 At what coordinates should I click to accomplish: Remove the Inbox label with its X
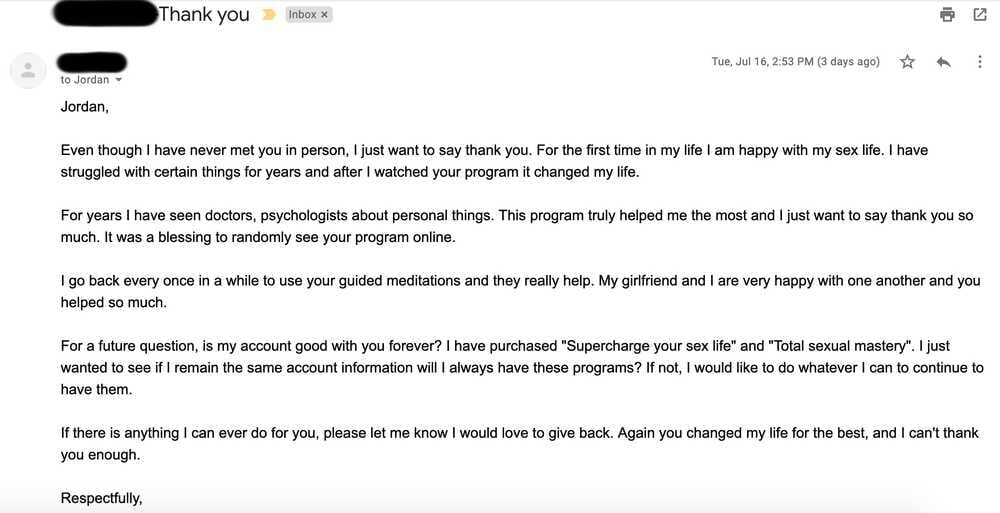click(324, 15)
